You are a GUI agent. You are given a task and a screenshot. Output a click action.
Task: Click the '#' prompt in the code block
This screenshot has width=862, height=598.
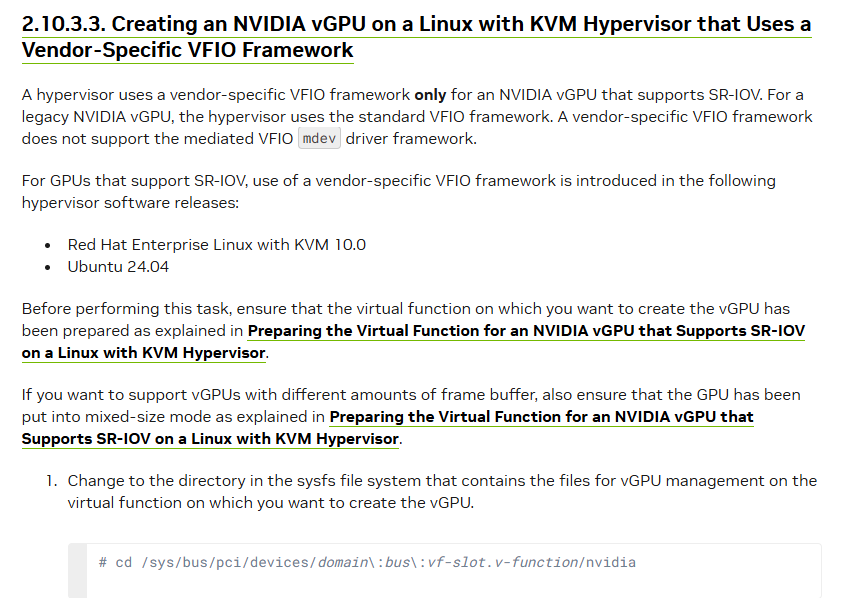103,563
